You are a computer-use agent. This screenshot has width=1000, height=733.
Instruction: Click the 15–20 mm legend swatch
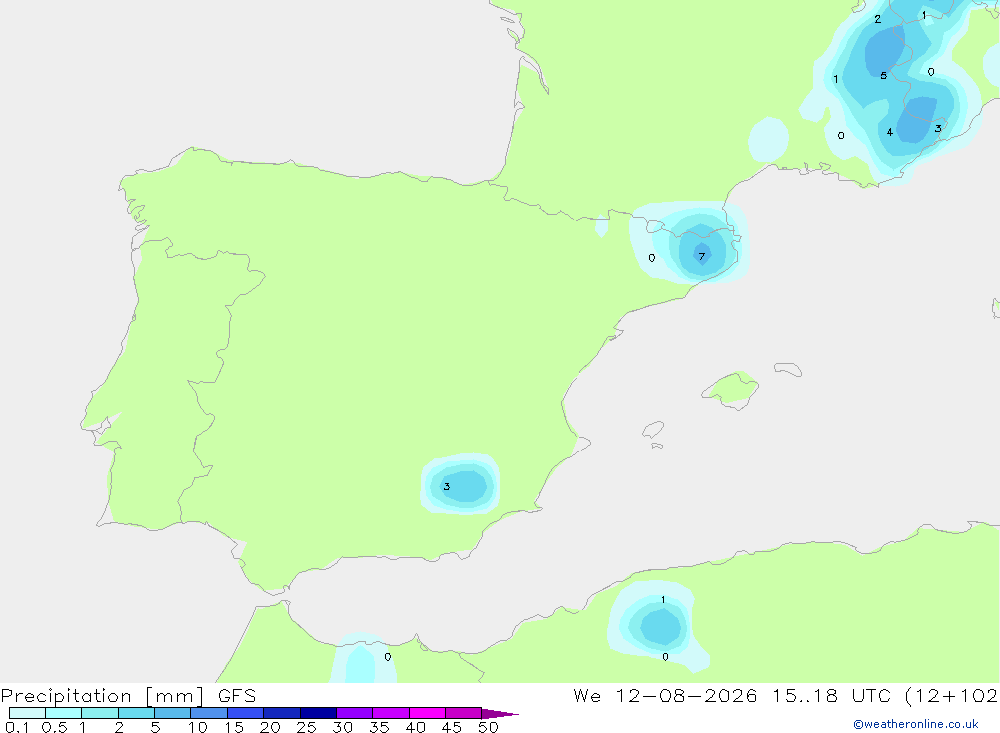(x=246, y=713)
